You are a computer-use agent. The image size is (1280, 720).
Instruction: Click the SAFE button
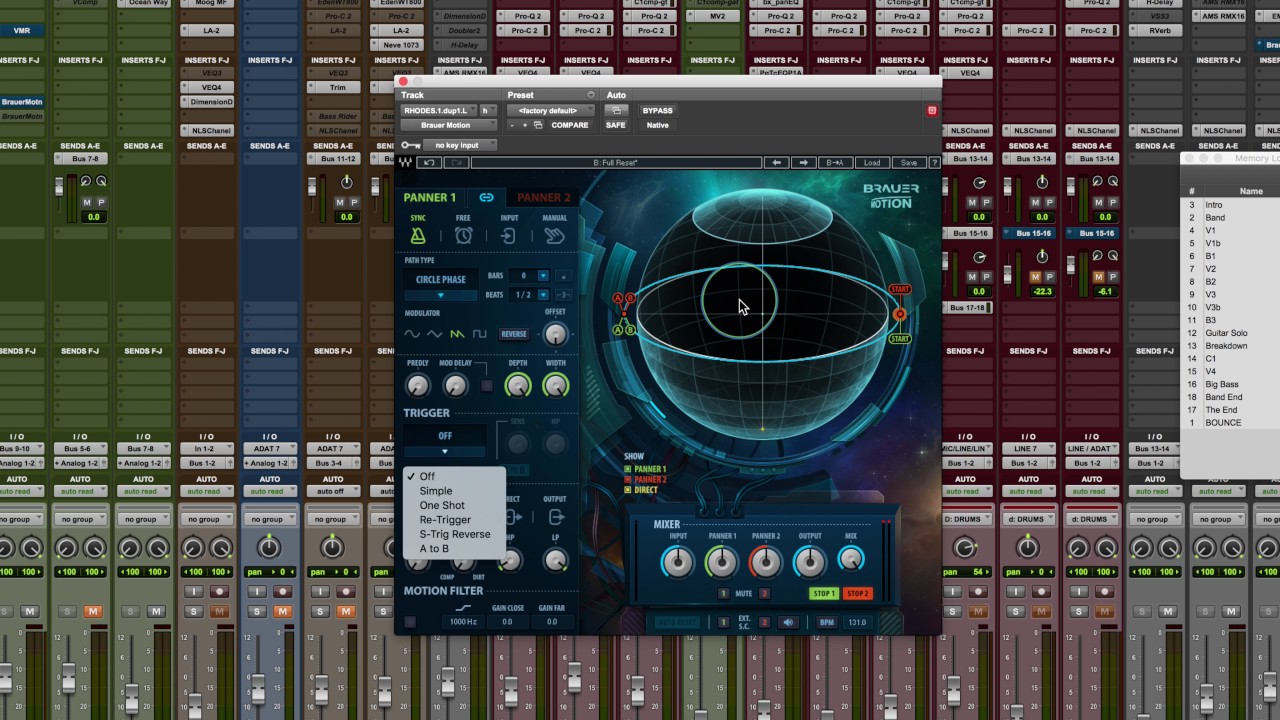pyautogui.click(x=616, y=125)
